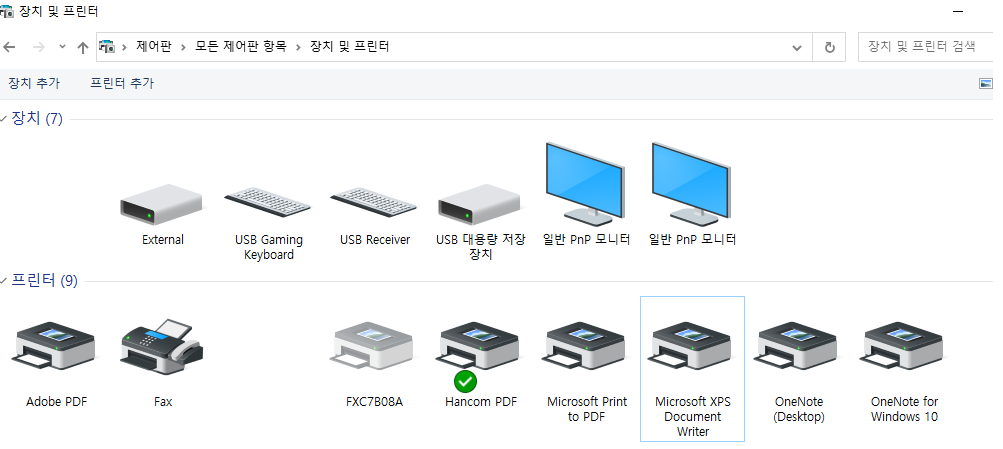Open the address bar history dropdown
The image size is (1003, 449).
(x=797, y=47)
